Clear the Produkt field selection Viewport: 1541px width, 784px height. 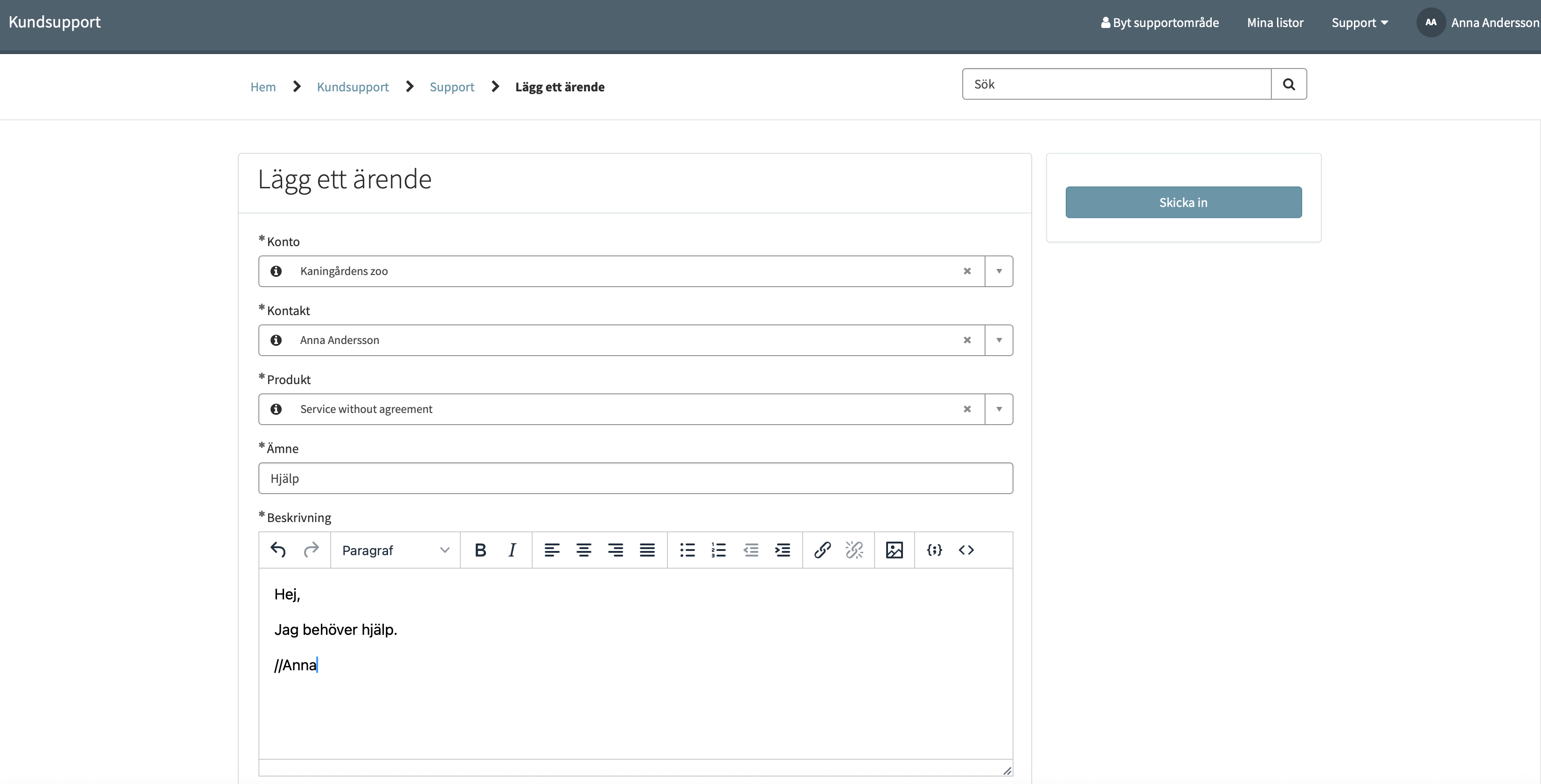pyautogui.click(x=967, y=409)
